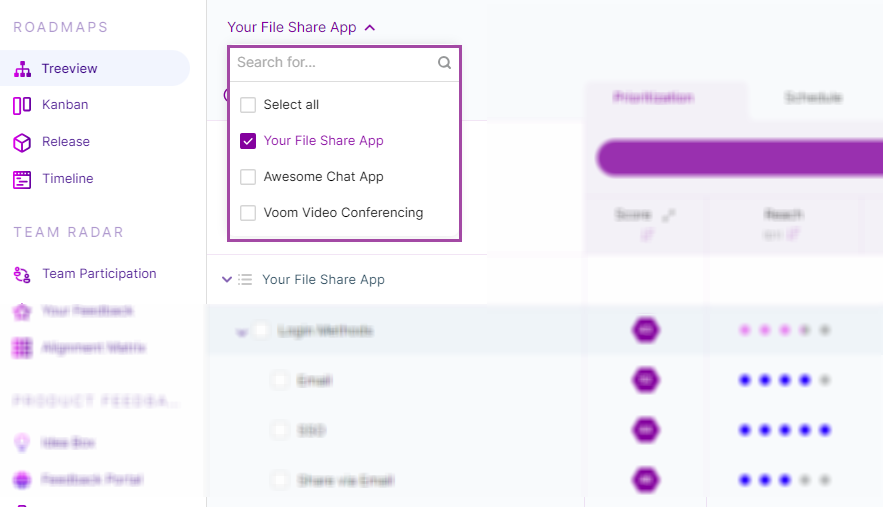Open the Prioritization tab
The width and height of the screenshot is (883, 507).
tap(653, 98)
